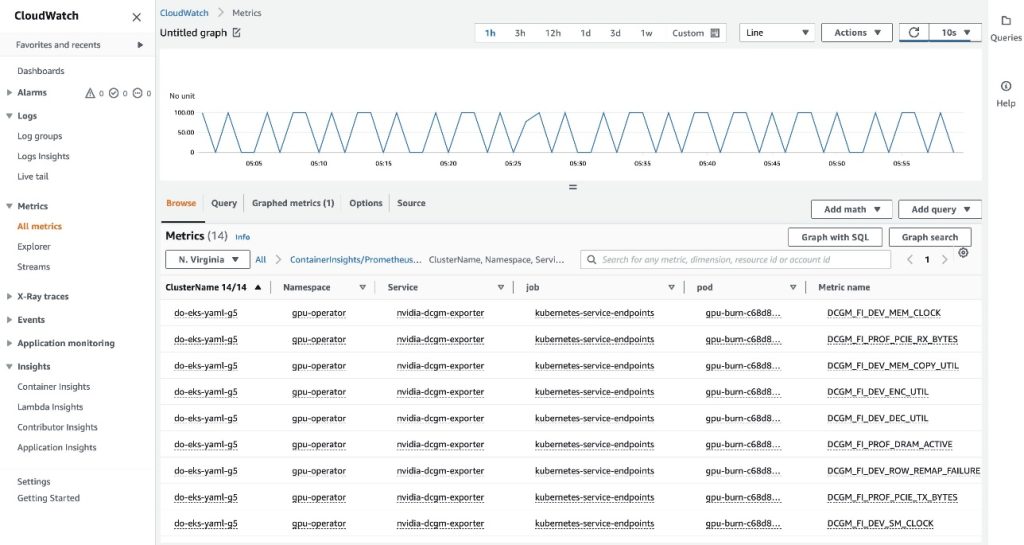
Task: Click the All breadcrumb link
Action: [261, 260]
